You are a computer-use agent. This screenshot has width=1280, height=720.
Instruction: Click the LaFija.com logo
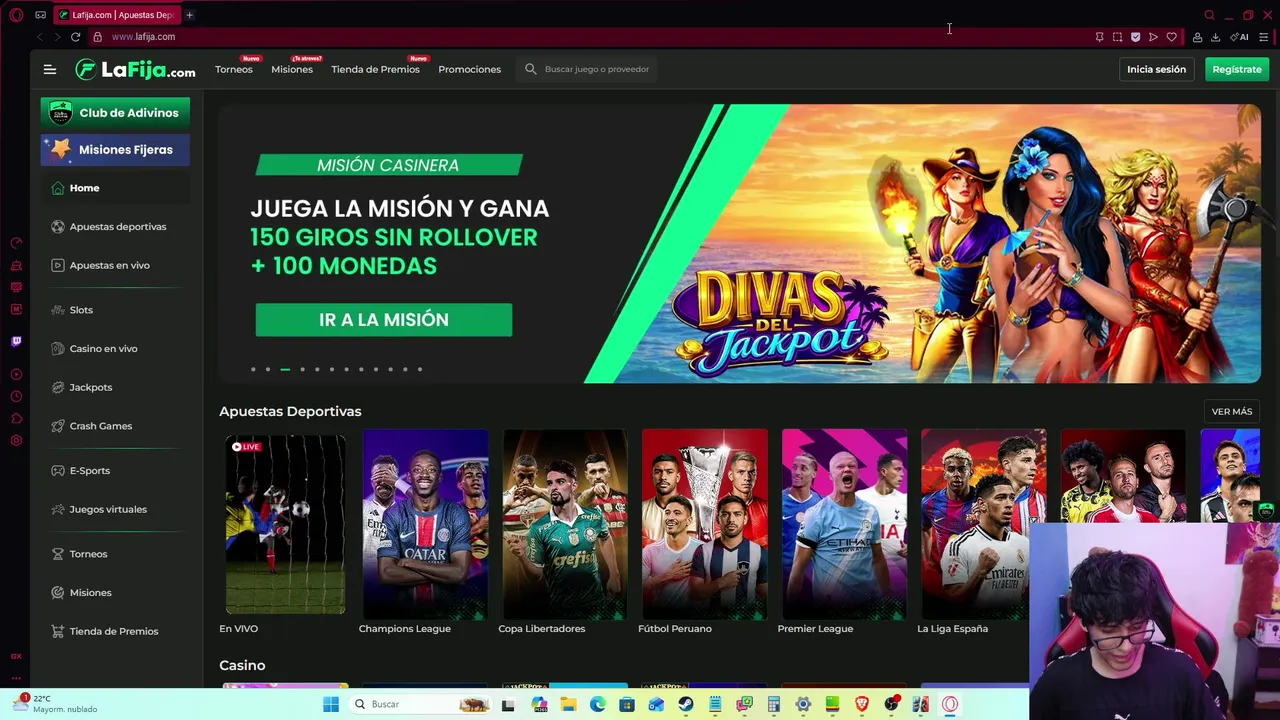tap(135, 69)
